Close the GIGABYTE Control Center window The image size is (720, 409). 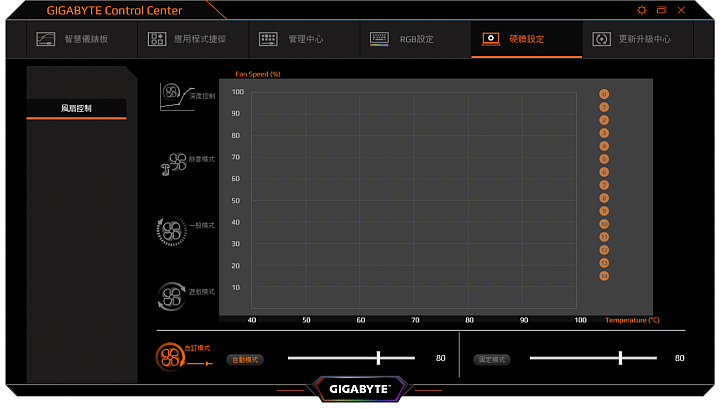(x=681, y=10)
